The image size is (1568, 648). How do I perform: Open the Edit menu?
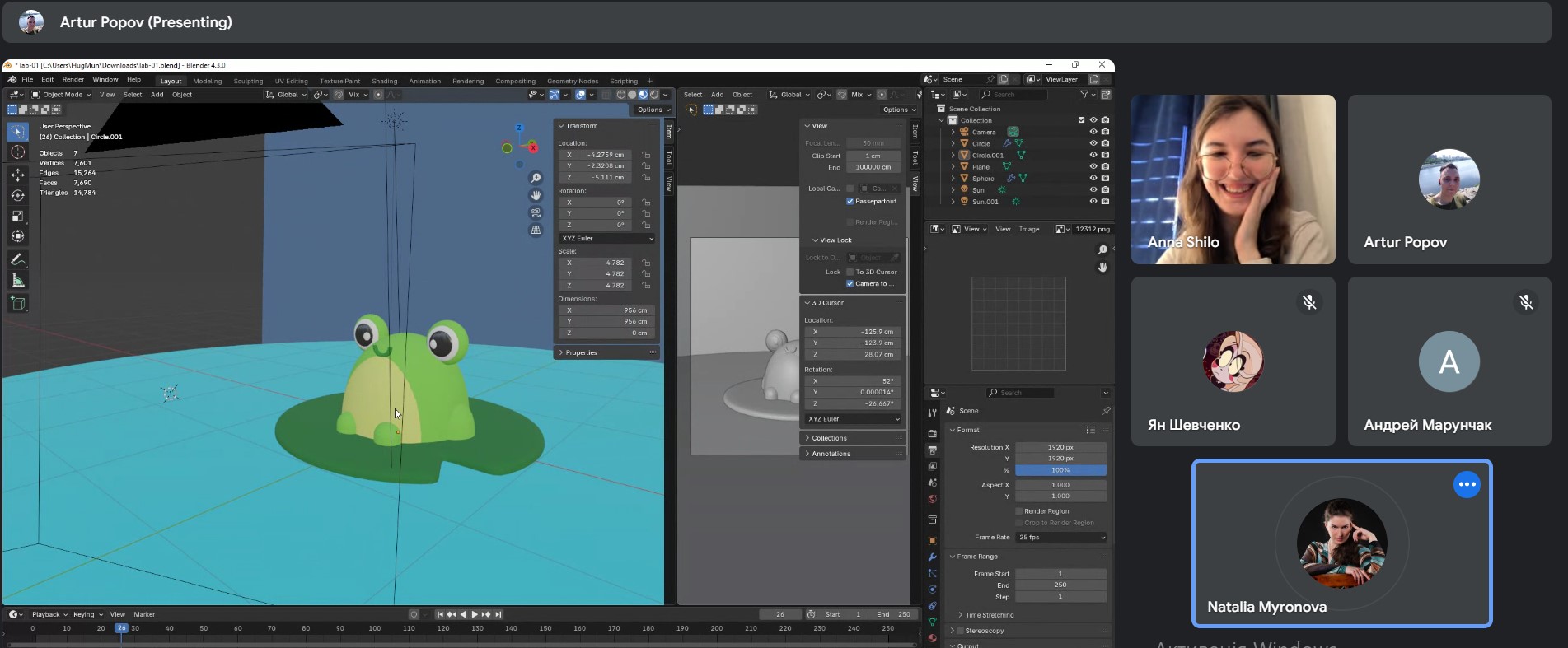tap(48, 80)
